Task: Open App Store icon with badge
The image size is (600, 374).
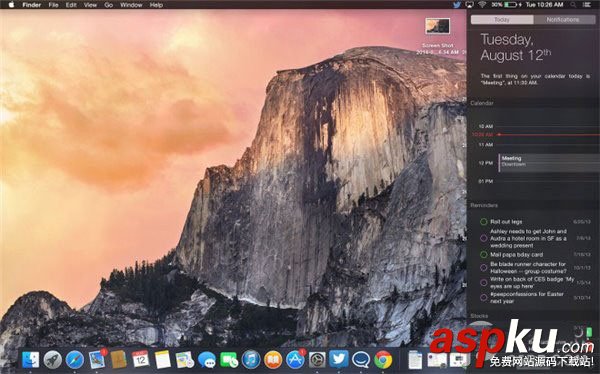Action: click(x=295, y=359)
